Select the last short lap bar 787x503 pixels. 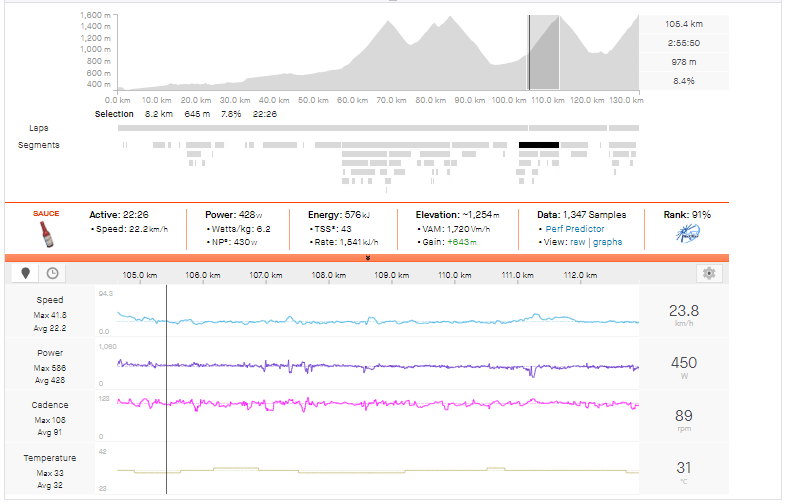(x=623, y=128)
